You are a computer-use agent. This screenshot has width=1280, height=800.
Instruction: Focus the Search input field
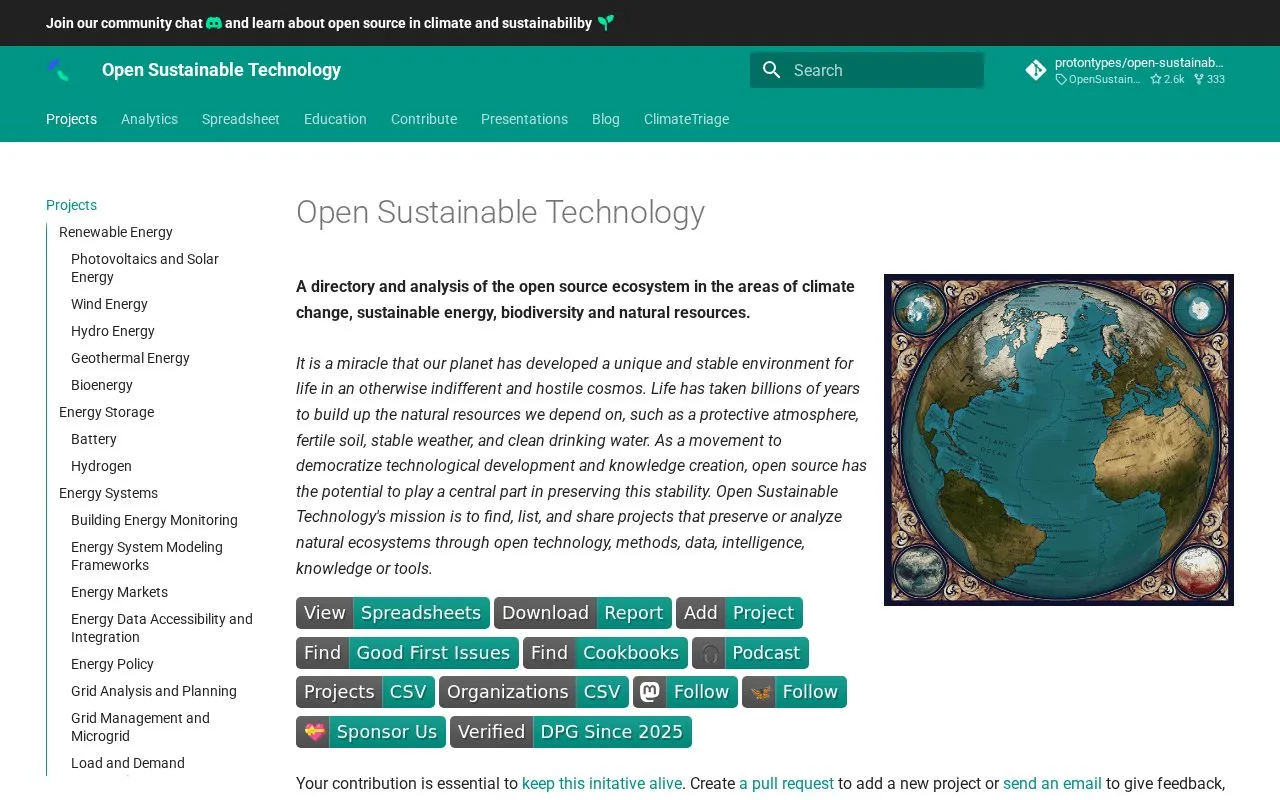pyautogui.click(x=867, y=70)
